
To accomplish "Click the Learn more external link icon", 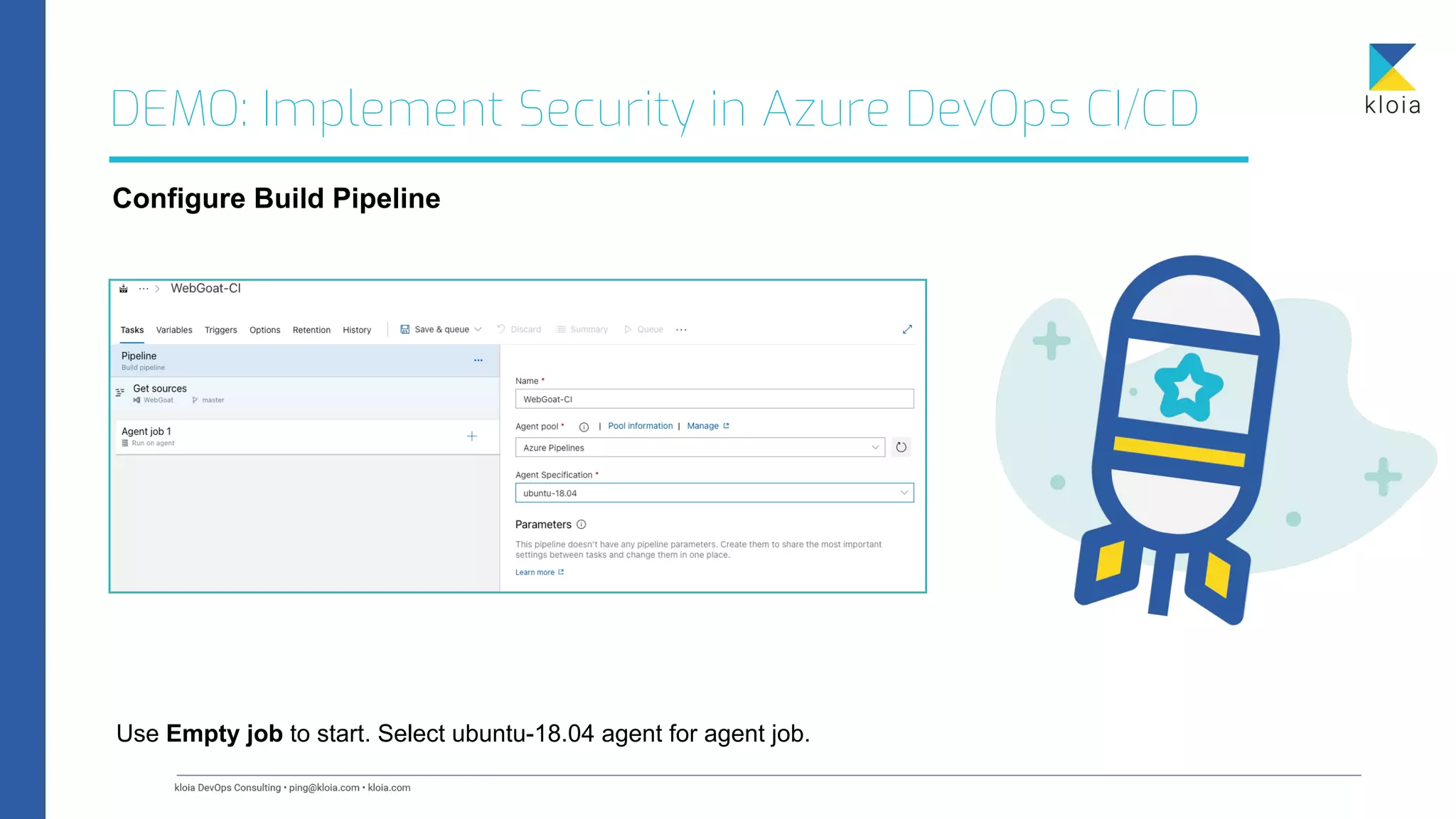I will click(561, 572).
